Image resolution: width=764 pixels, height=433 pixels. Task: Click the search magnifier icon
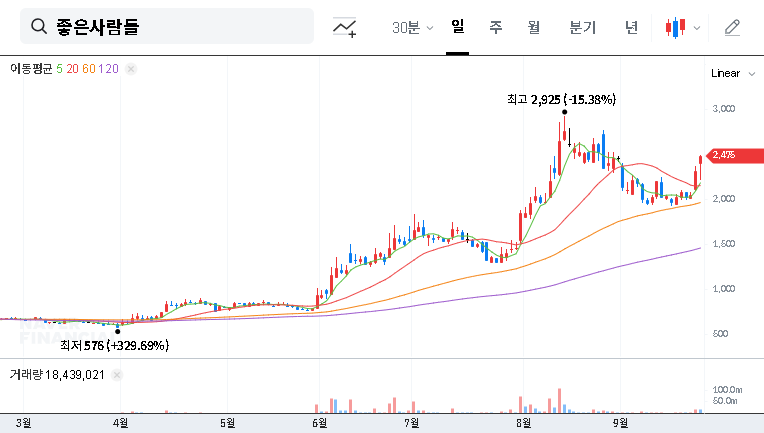pyautogui.click(x=39, y=26)
